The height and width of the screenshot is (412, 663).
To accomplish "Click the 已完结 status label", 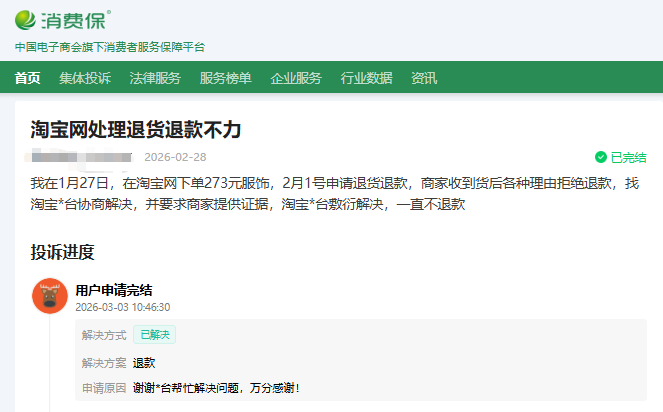I will pyautogui.click(x=628, y=157).
